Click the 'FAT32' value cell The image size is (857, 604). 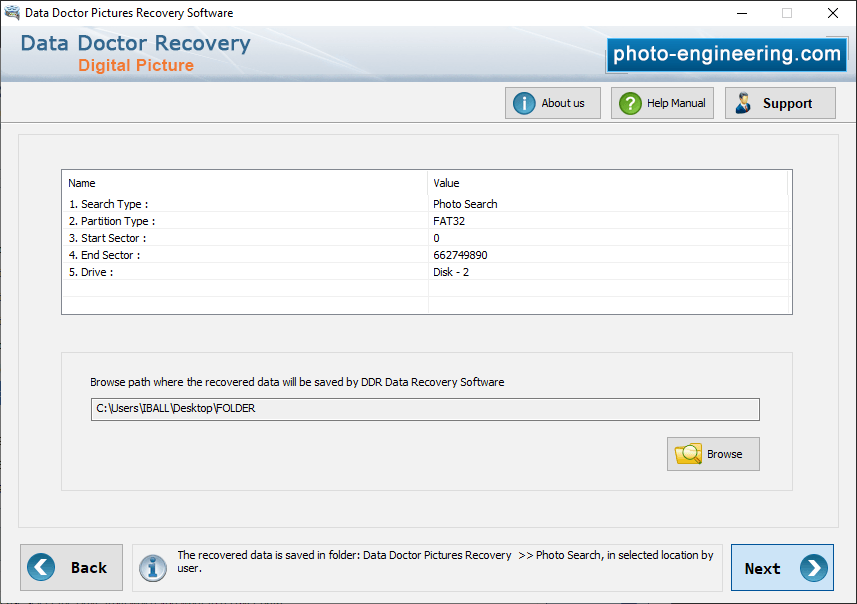pos(449,221)
